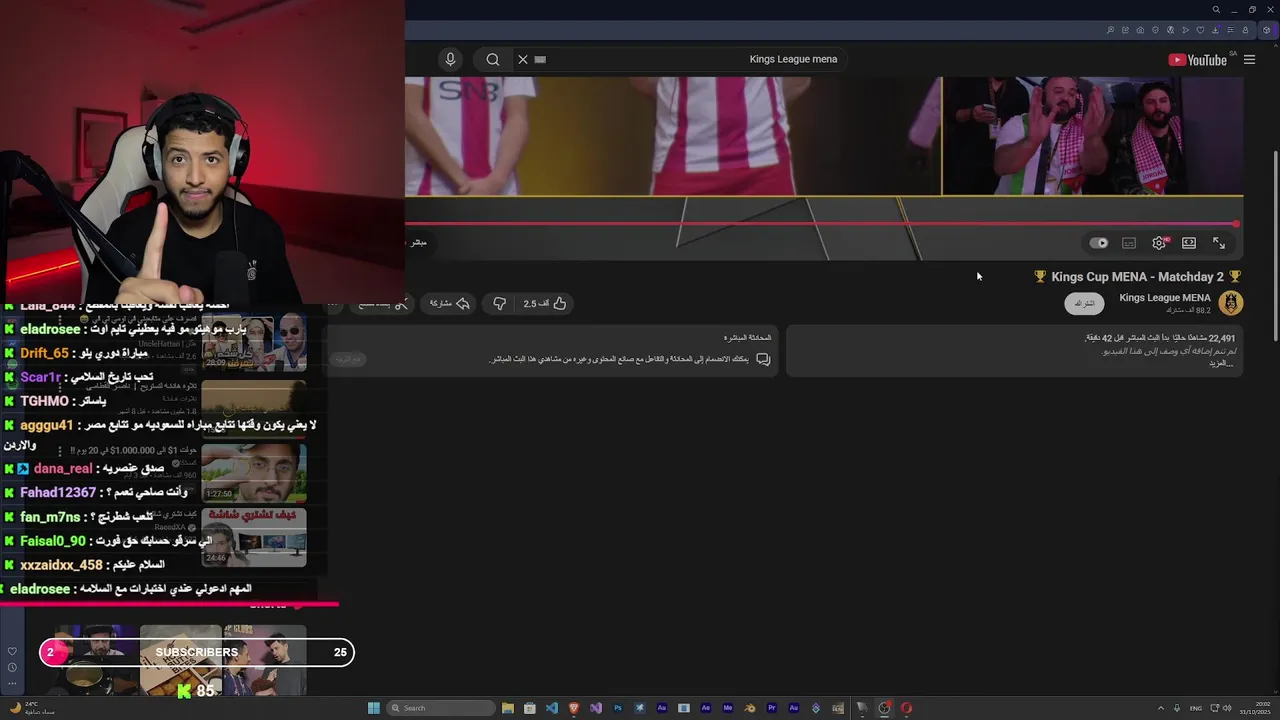Click the tray microphone icon

point(1177,708)
